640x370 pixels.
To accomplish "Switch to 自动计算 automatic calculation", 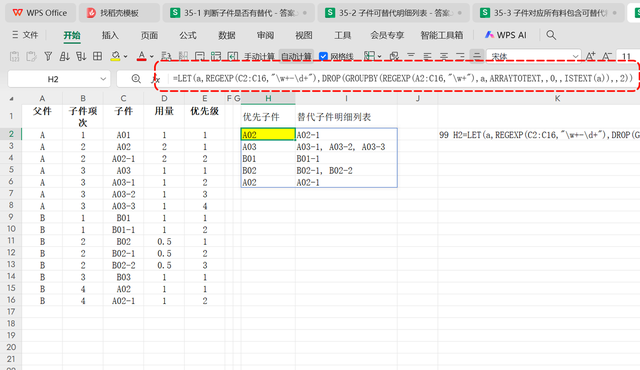I will pyautogui.click(x=296, y=56).
